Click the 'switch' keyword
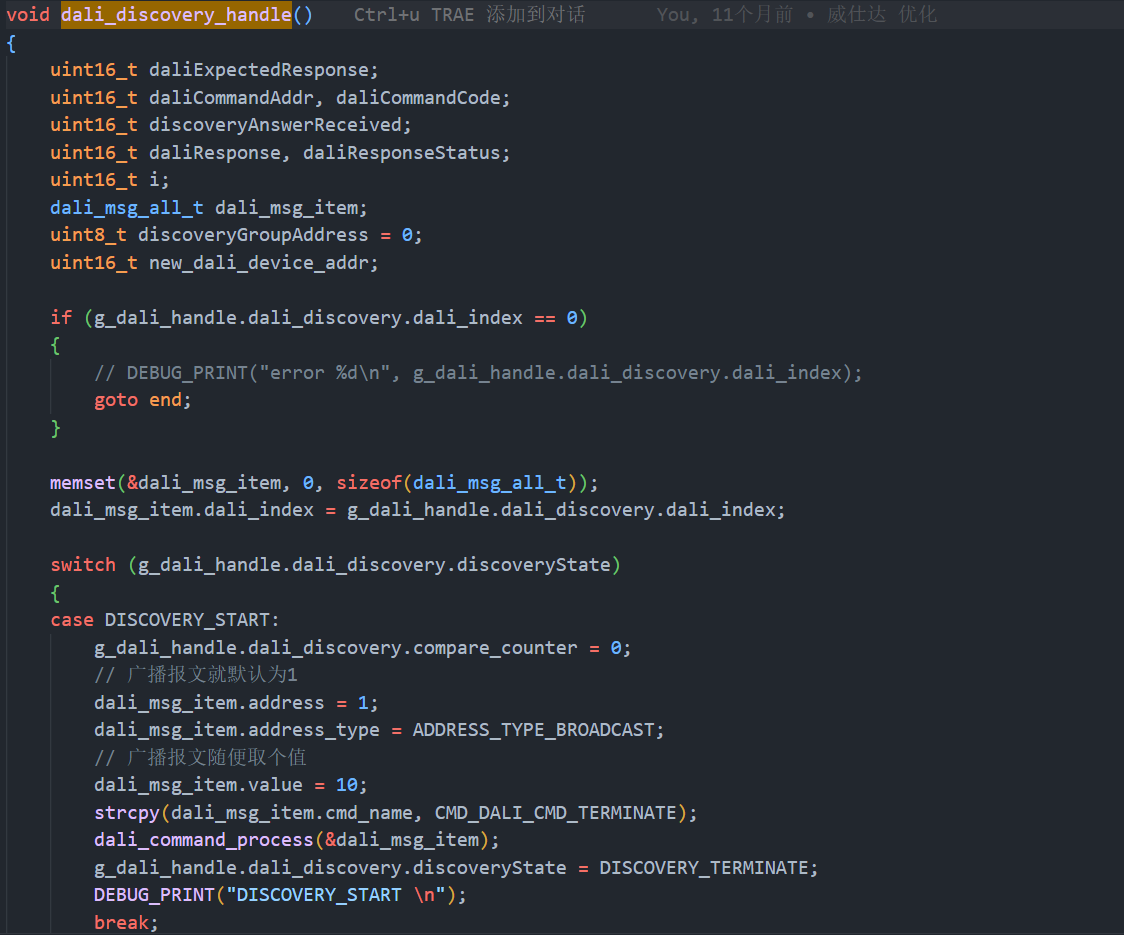The width and height of the screenshot is (1124, 935). (83, 565)
